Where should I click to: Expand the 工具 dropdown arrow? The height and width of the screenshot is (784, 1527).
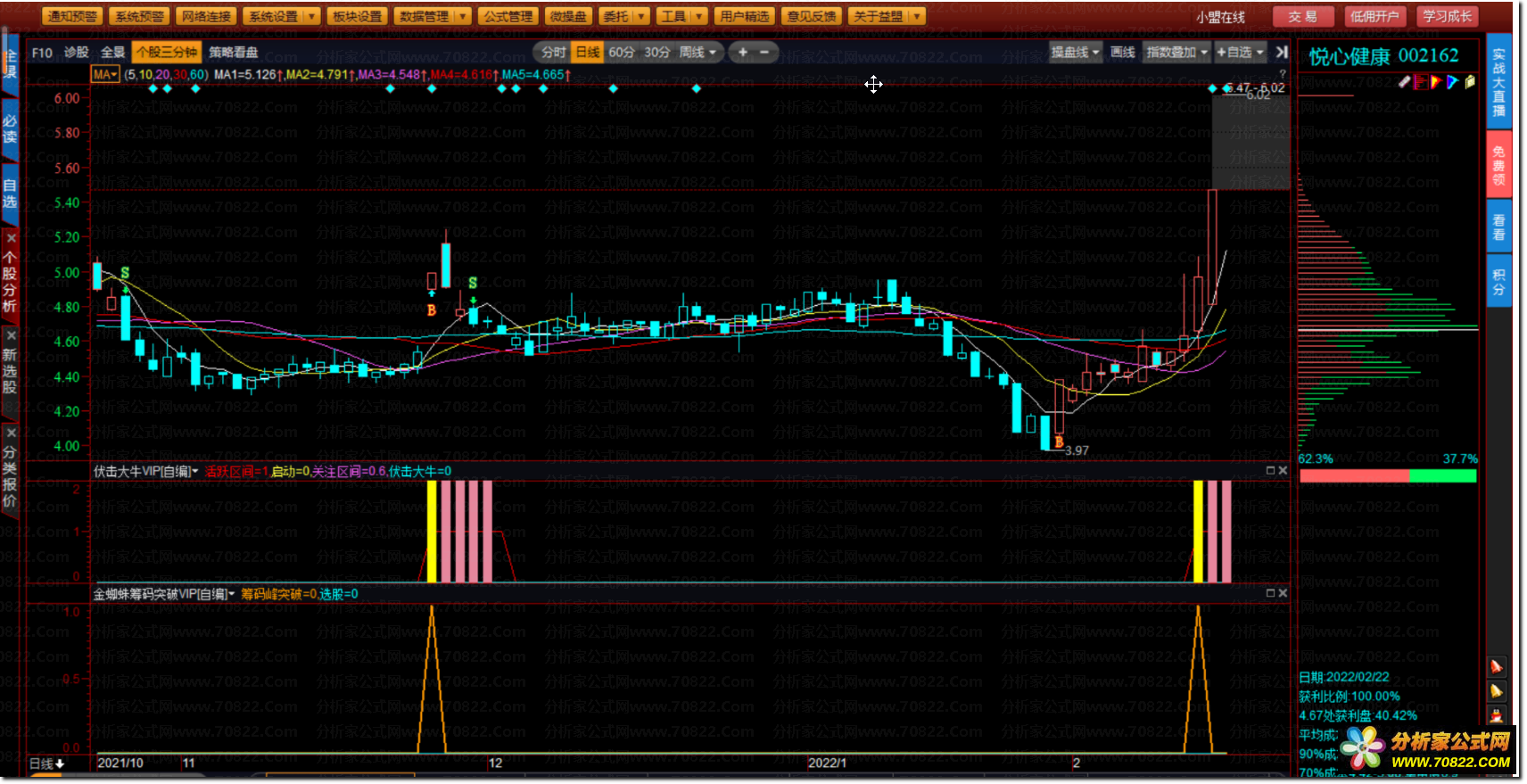pyautogui.click(x=699, y=16)
